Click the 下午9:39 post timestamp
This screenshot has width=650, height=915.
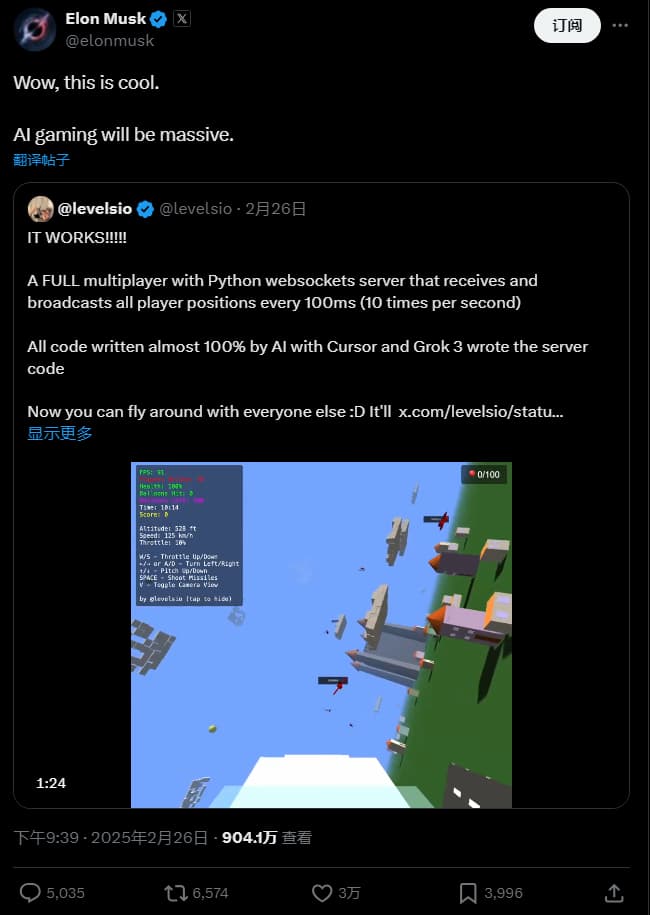click(x=46, y=838)
